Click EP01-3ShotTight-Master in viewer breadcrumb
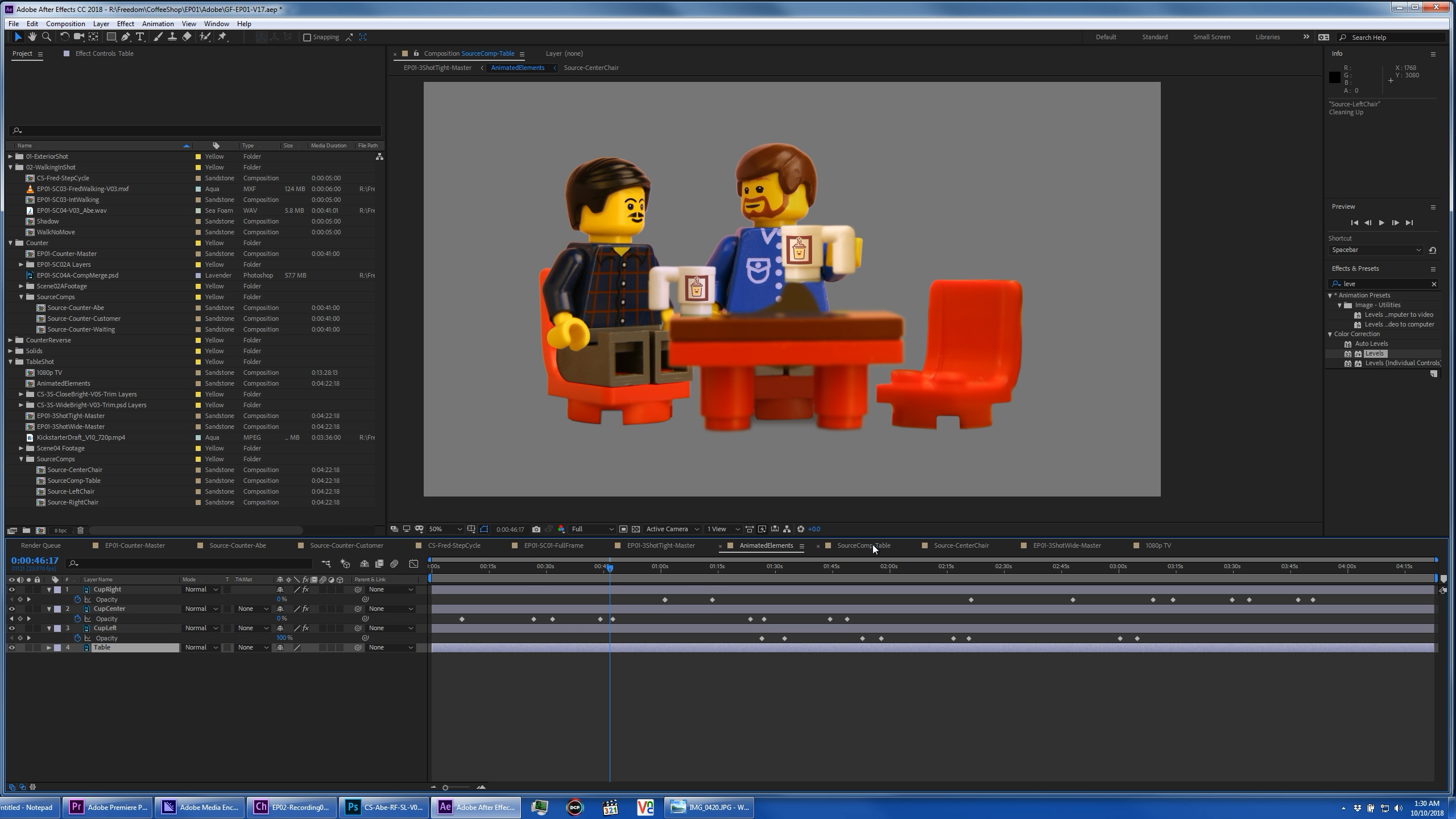Image resolution: width=1456 pixels, height=819 pixels. pos(437,68)
